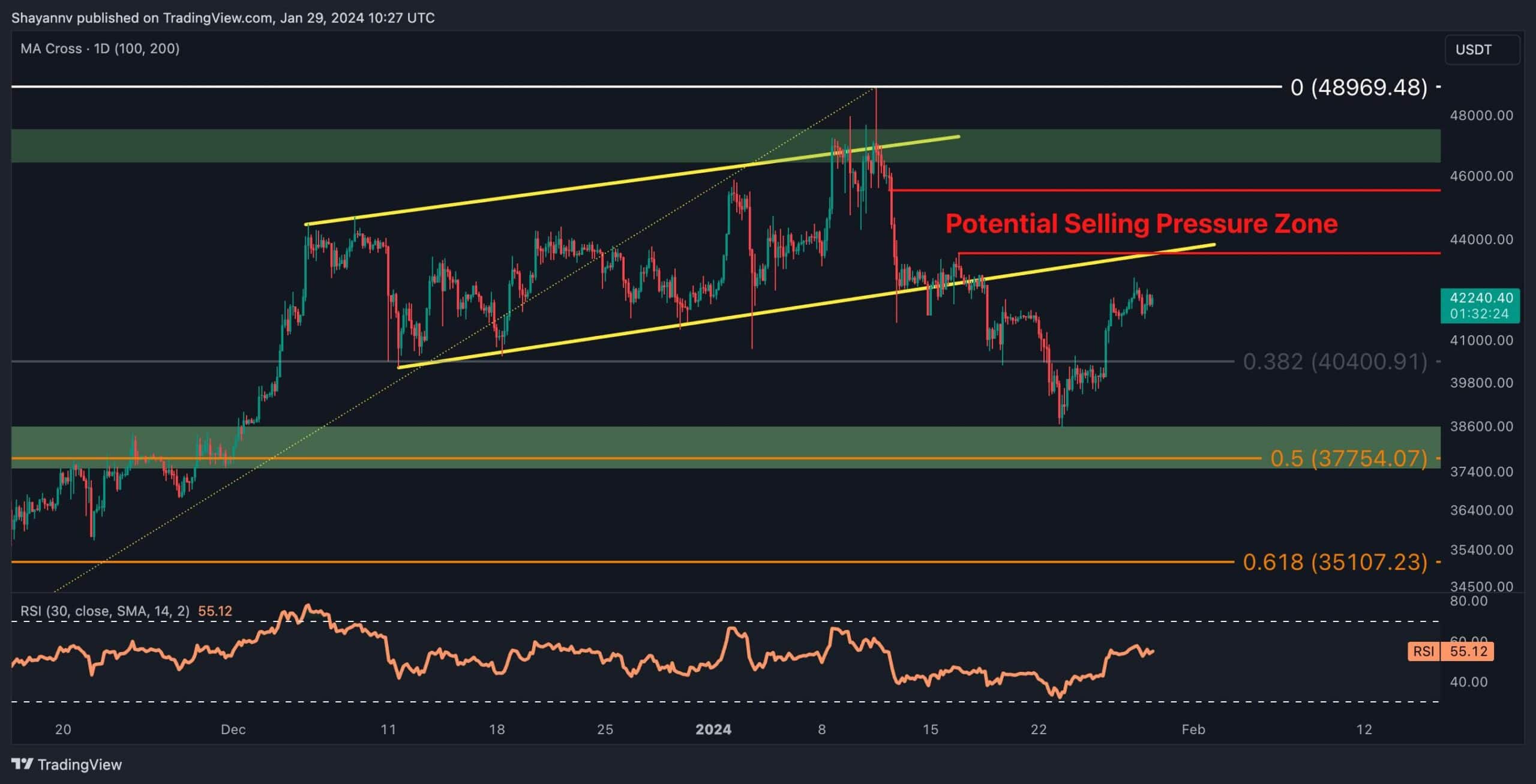The height and width of the screenshot is (784, 1536).
Task: Click the Dec label on date axis
Action: [x=233, y=729]
